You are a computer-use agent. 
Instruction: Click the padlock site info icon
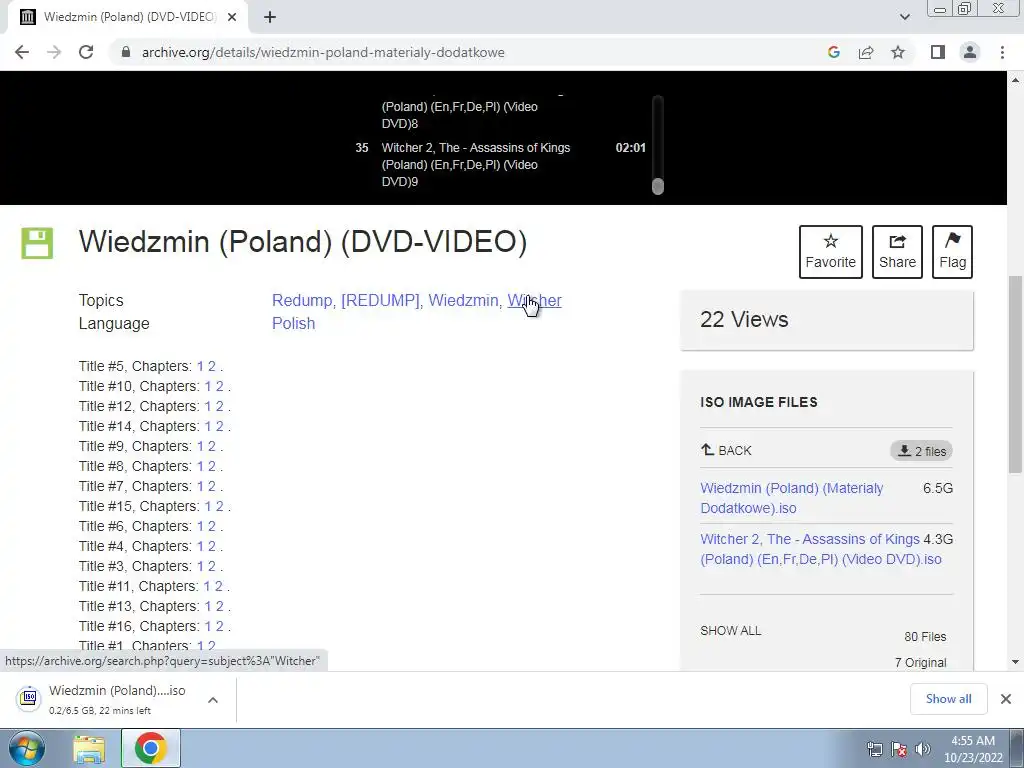[x=126, y=52]
